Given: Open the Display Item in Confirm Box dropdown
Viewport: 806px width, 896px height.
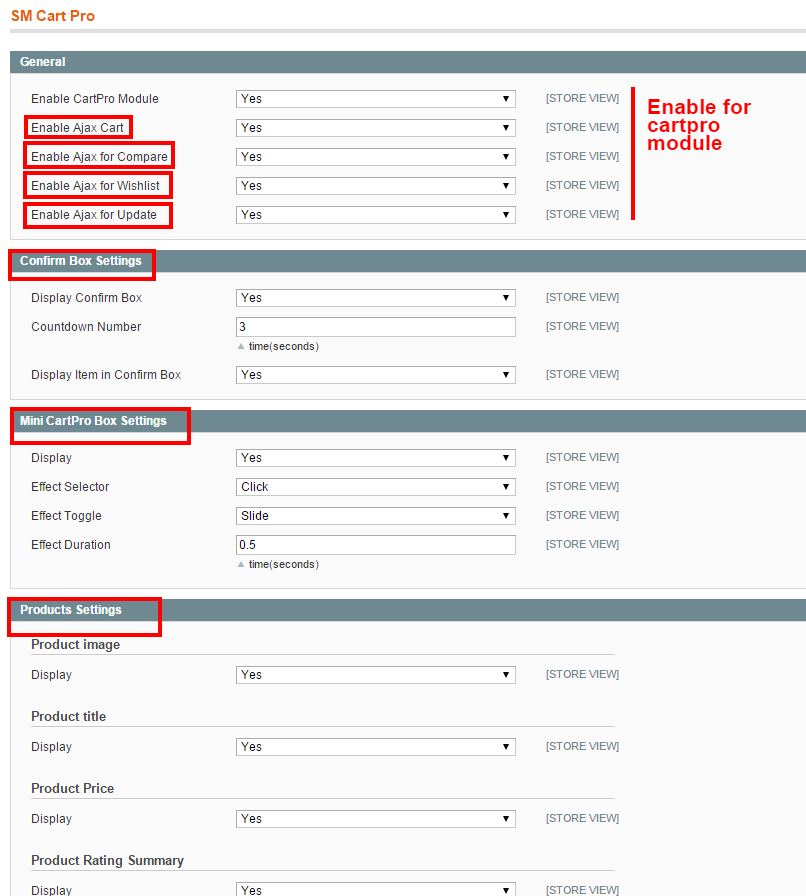Looking at the screenshot, I should [376, 375].
